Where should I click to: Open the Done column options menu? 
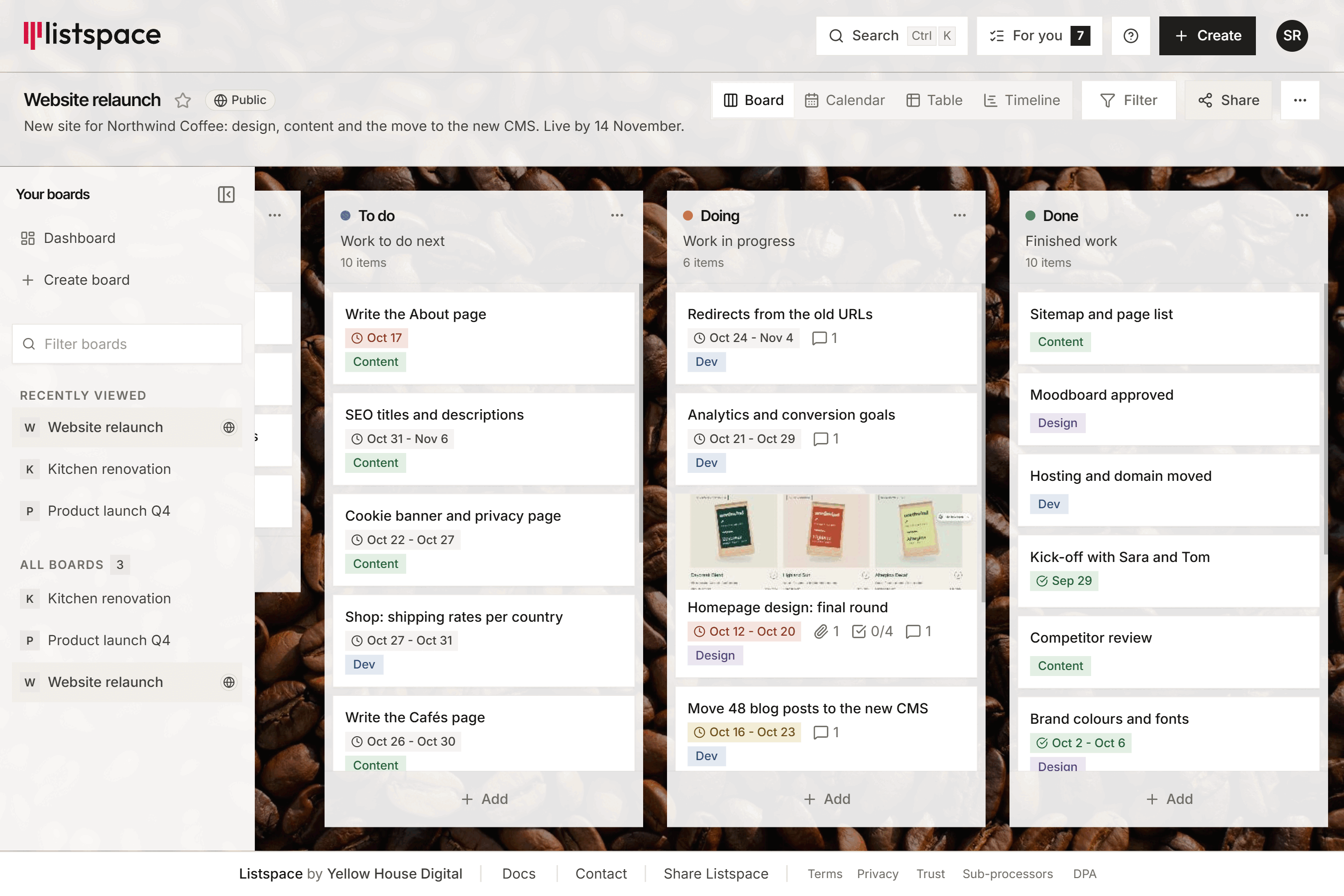(1302, 216)
